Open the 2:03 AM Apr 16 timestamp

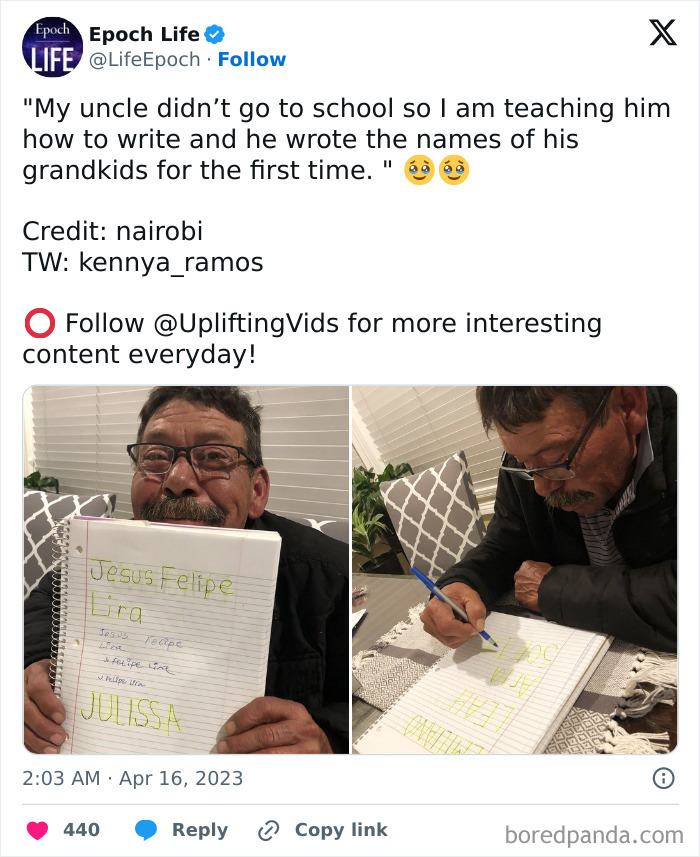[132, 778]
